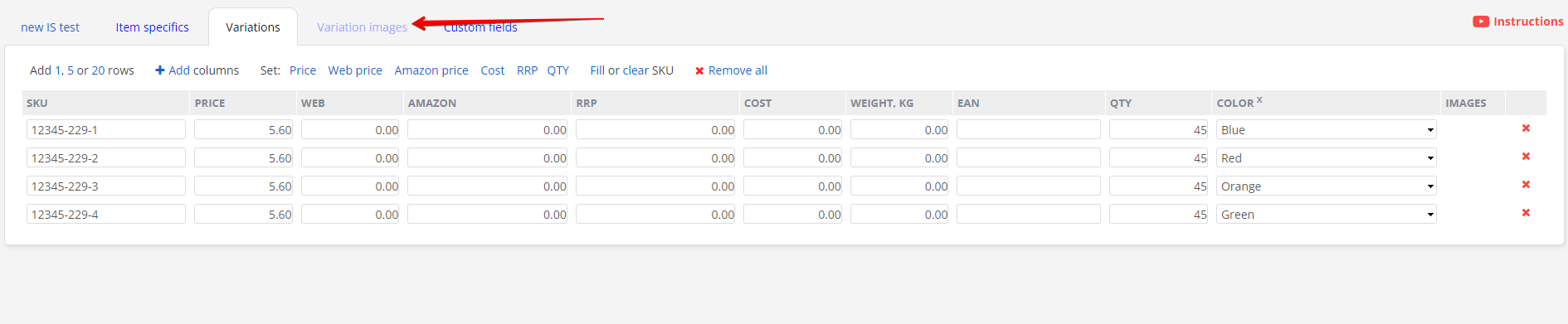The height and width of the screenshot is (324, 1568).
Task: Click the red X Remove all icon
Action: click(699, 71)
